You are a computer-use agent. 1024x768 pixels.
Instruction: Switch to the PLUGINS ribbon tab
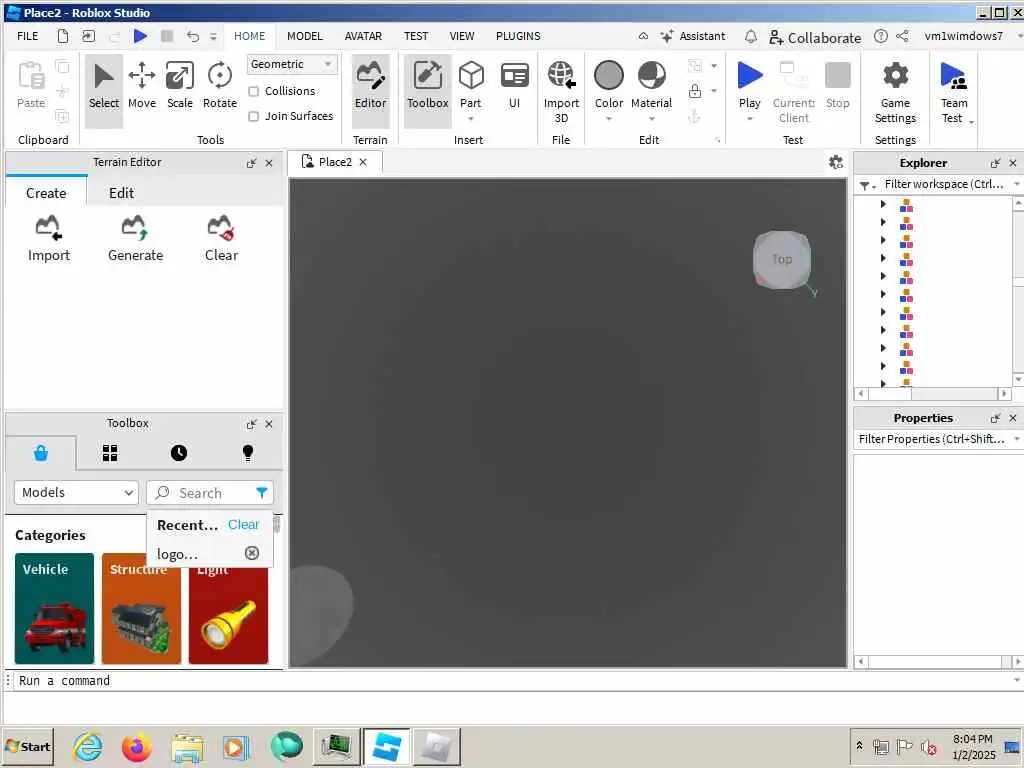point(518,36)
